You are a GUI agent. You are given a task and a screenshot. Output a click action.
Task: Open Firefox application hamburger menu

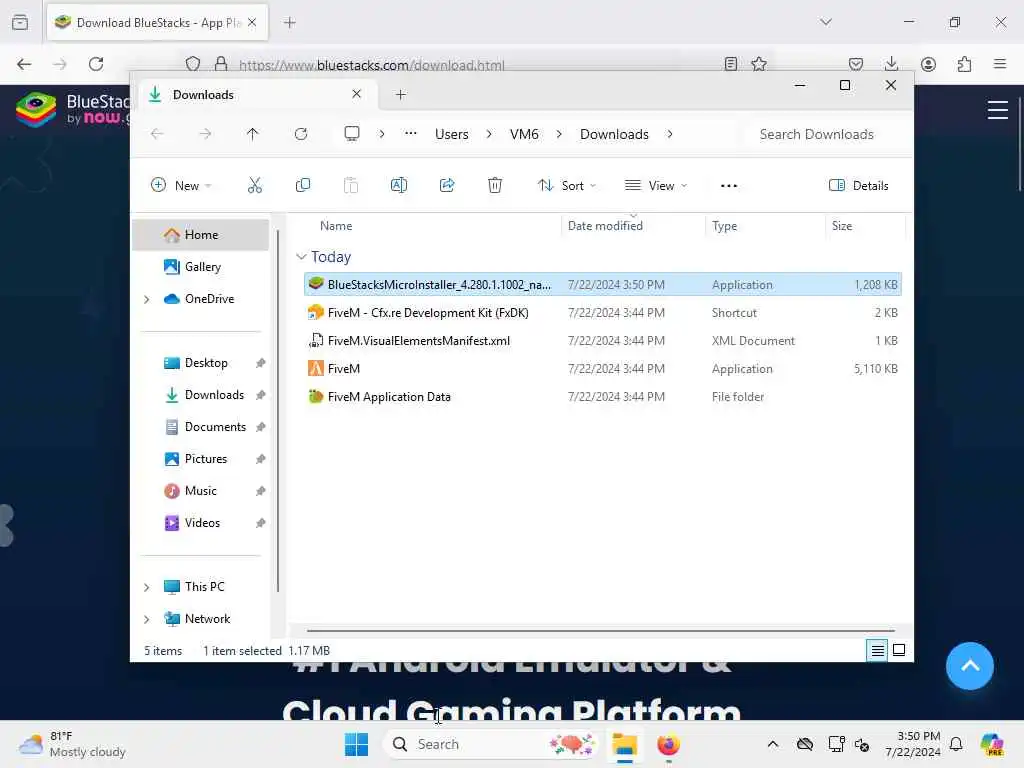point(1000,63)
